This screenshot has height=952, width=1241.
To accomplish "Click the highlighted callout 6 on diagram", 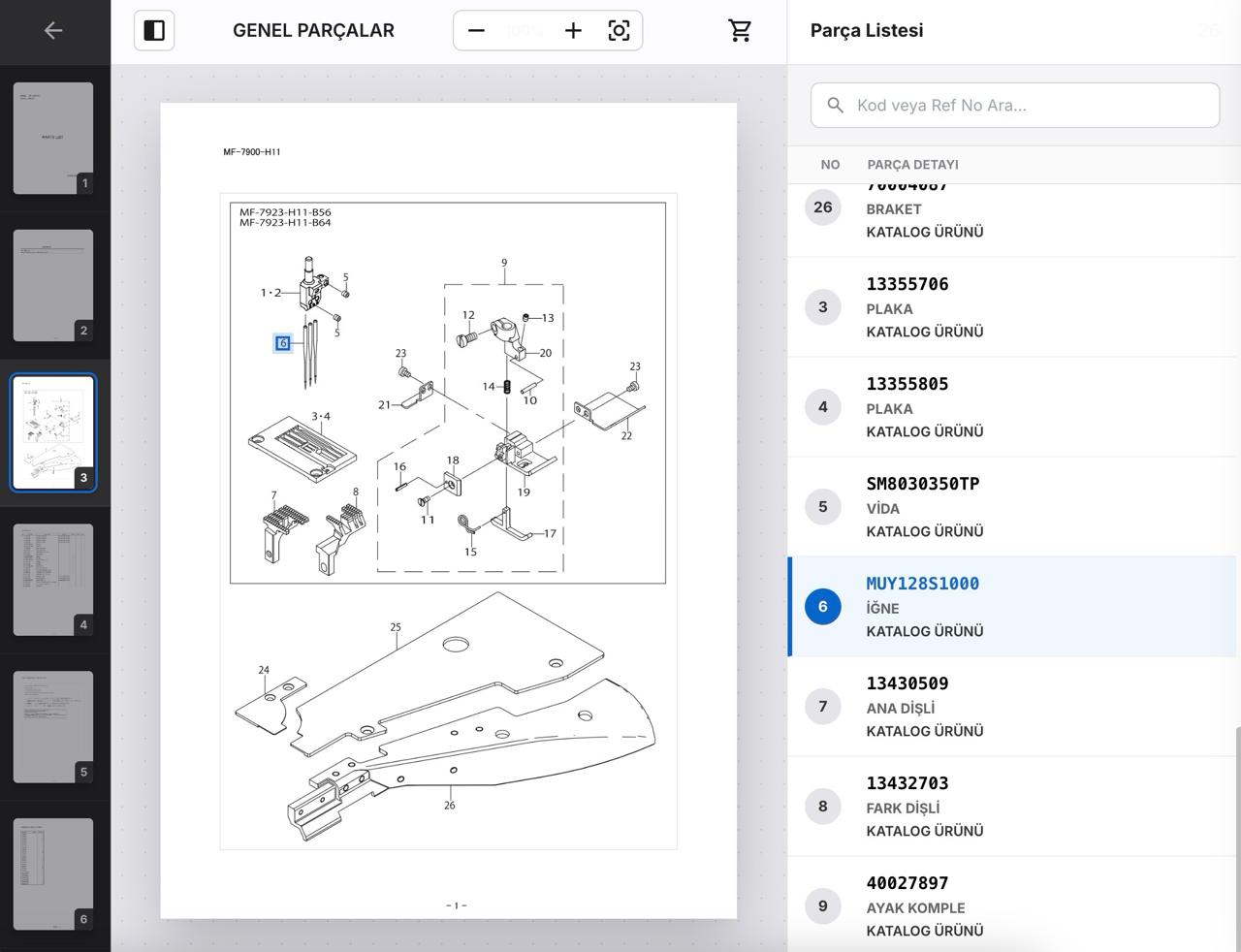I will point(283,343).
